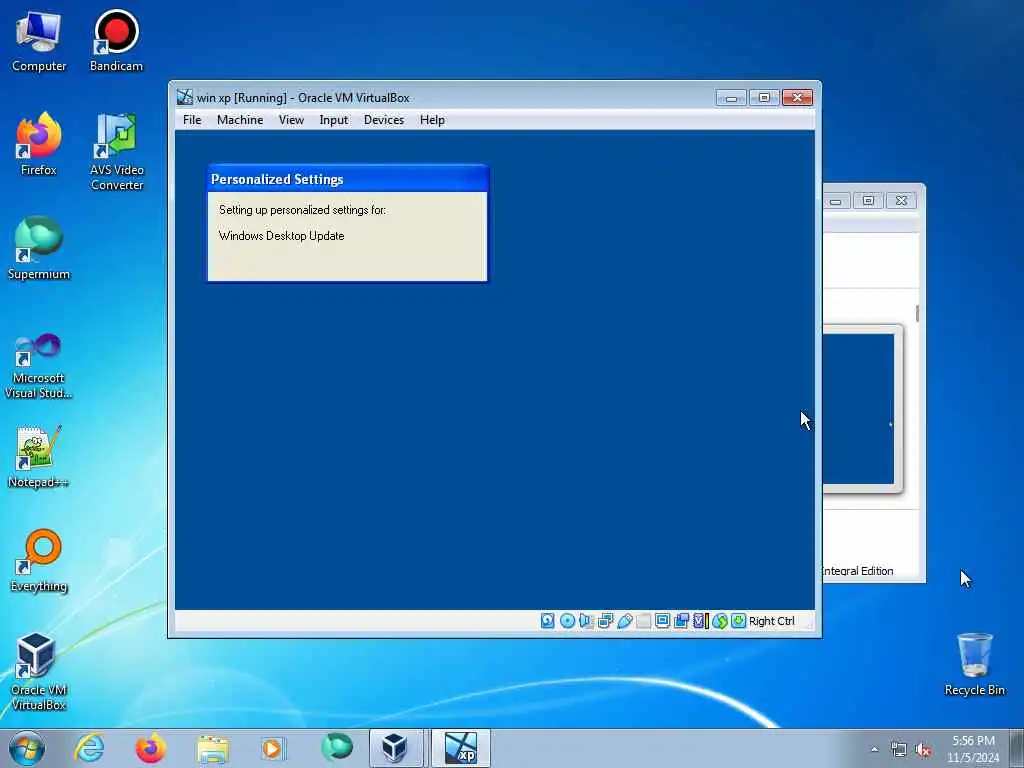Image resolution: width=1024 pixels, height=768 pixels.
Task: Select the Firefox desktop shortcut
Action: tap(39, 144)
